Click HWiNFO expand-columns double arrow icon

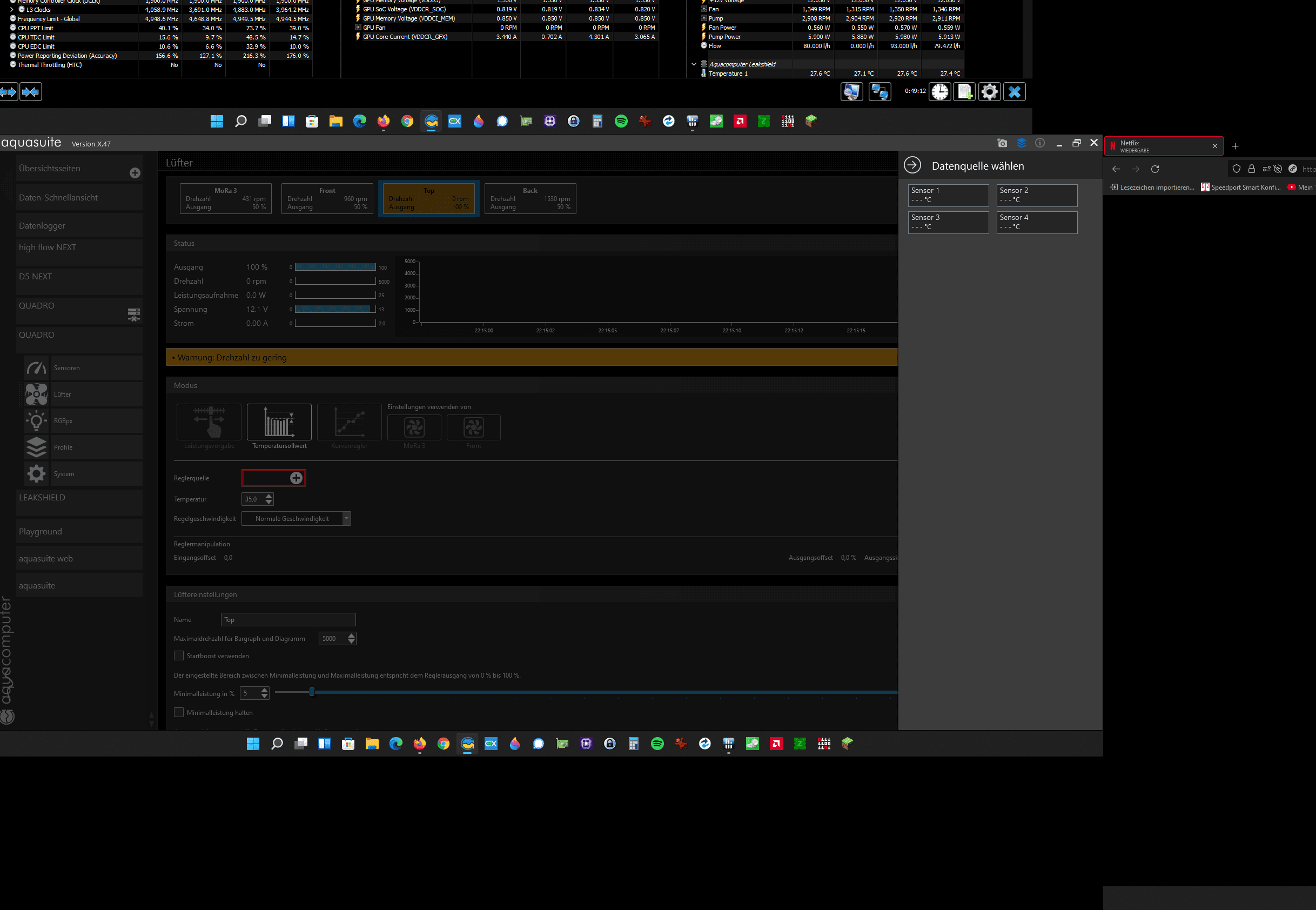(9, 92)
